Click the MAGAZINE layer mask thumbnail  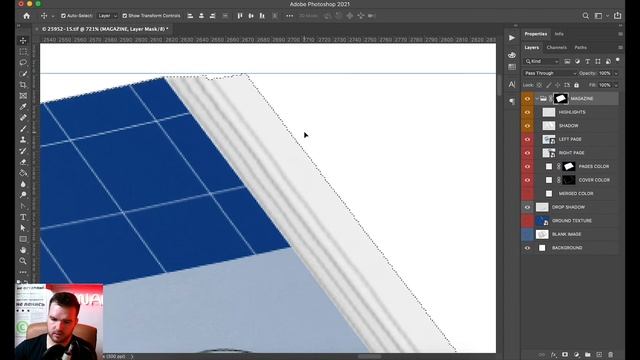tap(561, 98)
